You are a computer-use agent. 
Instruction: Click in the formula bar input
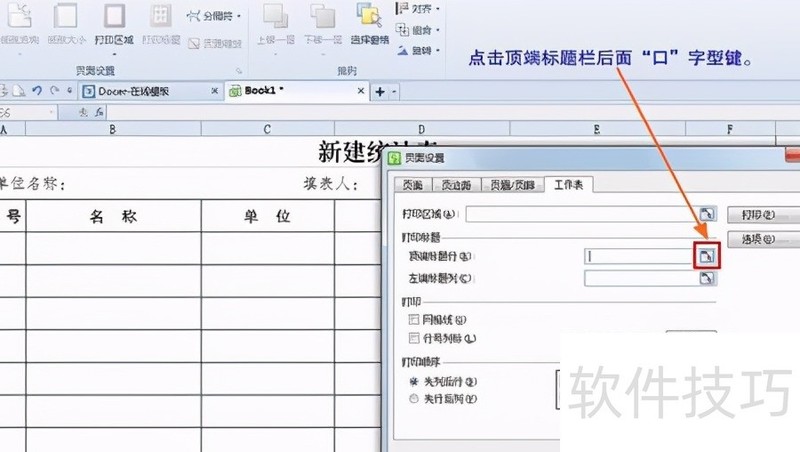[453, 112]
